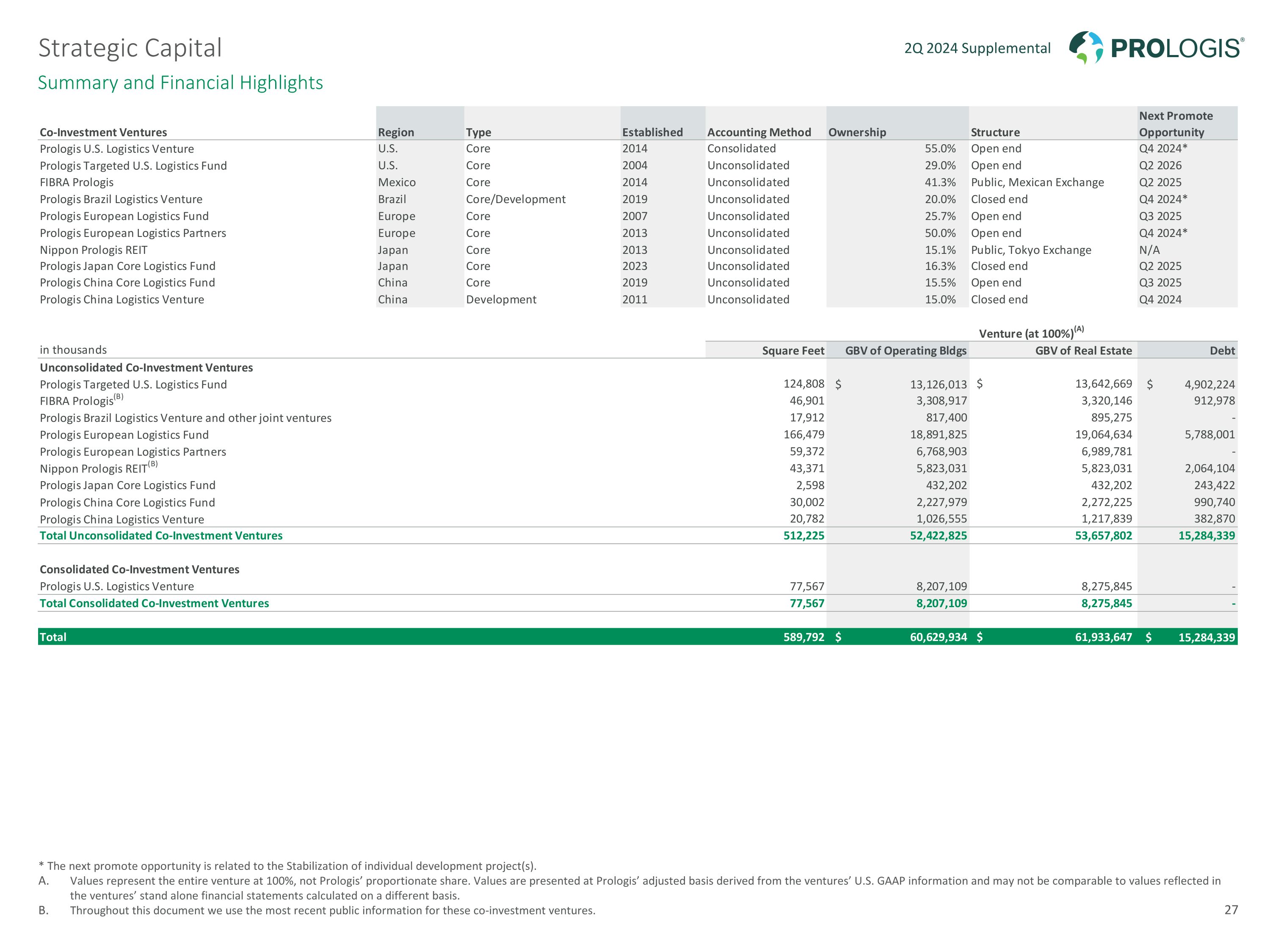Viewport: 1270px width, 952px height.
Task: Click FIBRA Prologis in the ventures table
Action: (76, 182)
